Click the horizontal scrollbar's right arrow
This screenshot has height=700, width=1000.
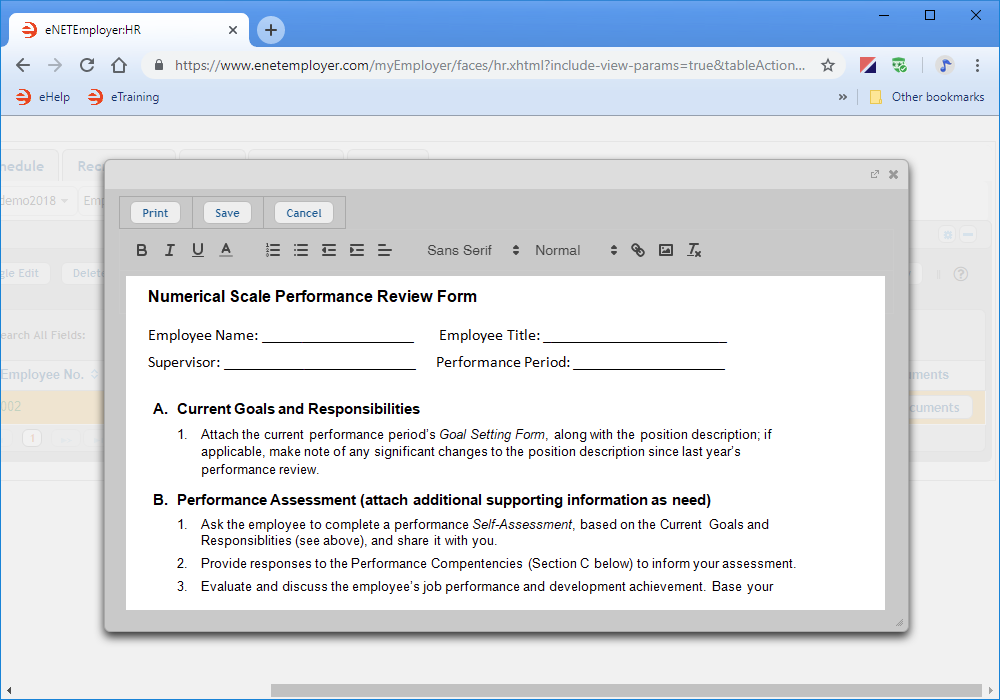coord(990,690)
